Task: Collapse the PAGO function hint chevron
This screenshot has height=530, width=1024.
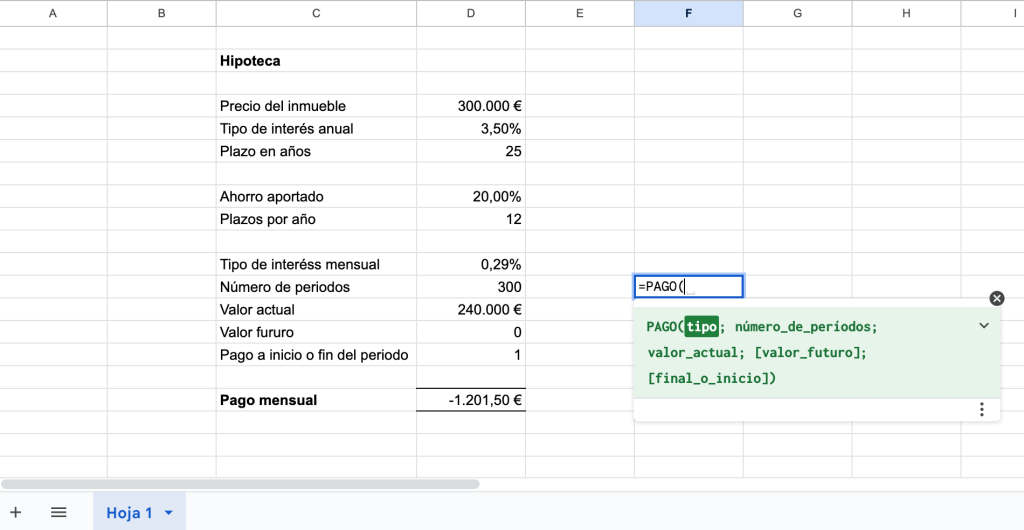Action: click(x=984, y=326)
